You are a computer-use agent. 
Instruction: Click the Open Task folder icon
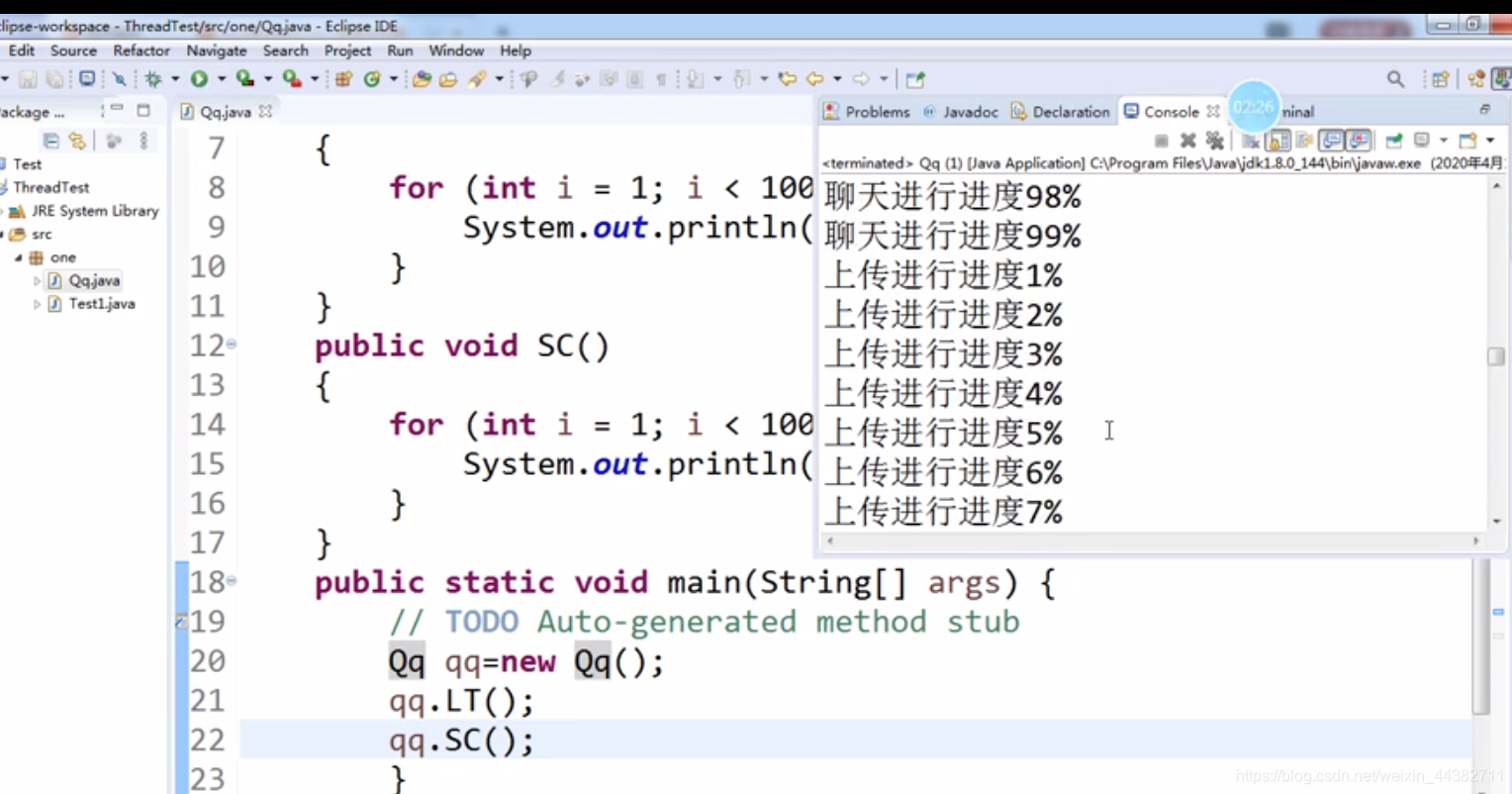click(448, 79)
